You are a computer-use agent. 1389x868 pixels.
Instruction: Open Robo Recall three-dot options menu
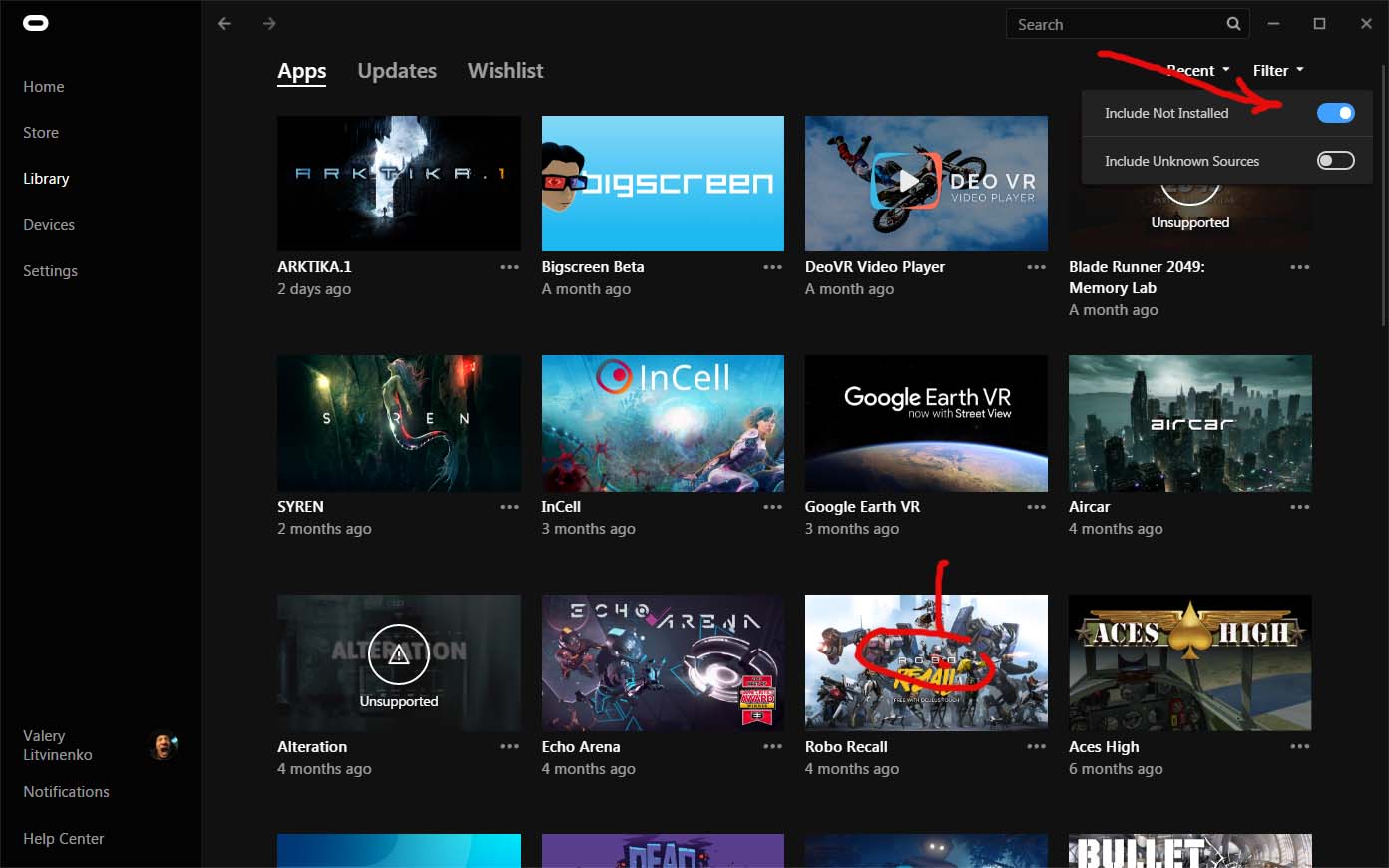pyautogui.click(x=1037, y=746)
